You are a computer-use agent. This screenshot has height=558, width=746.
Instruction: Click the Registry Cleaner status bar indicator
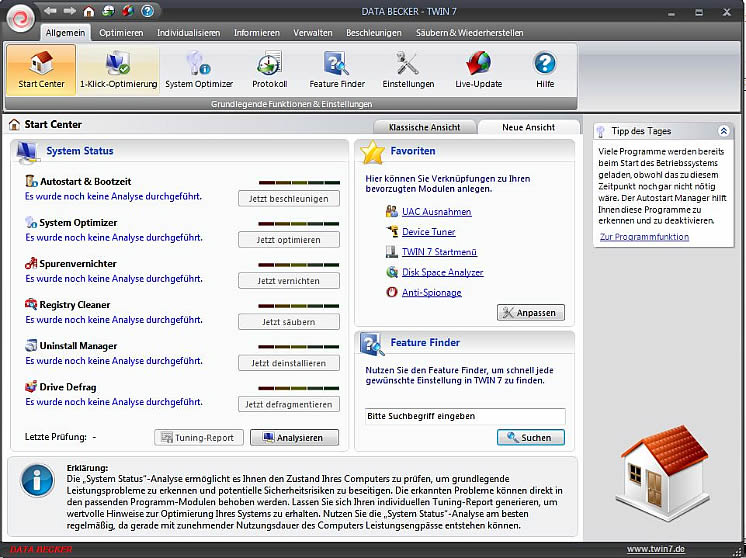pos(299,306)
